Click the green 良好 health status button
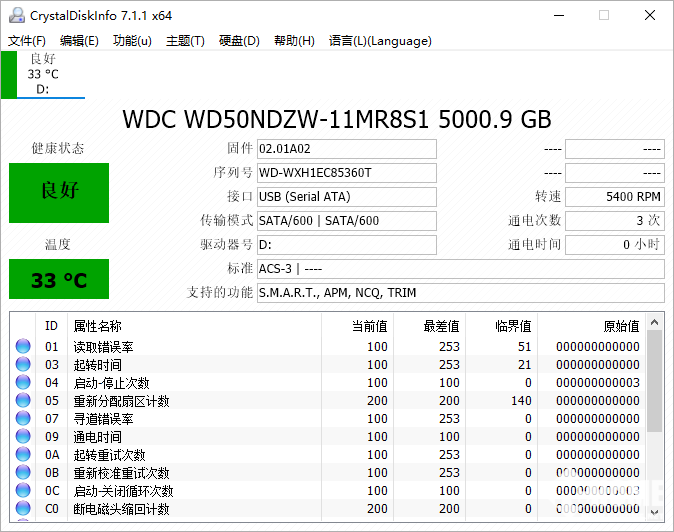The image size is (674, 532). [59, 192]
